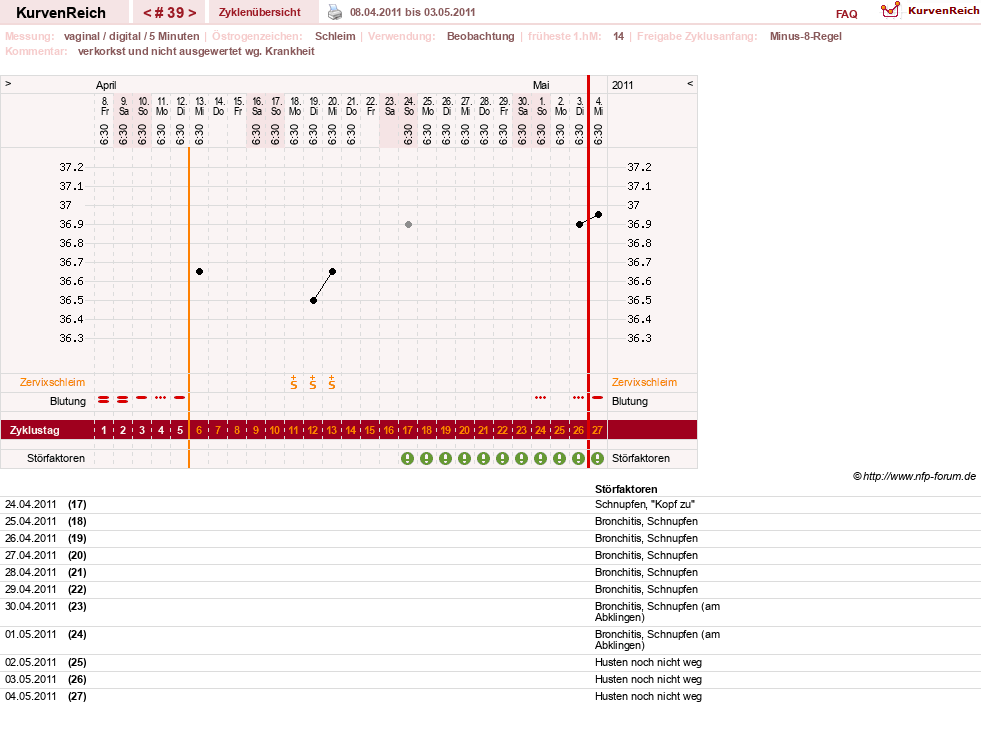Viewport: 981px width, 756px height.
Task: Click the 36.5 temperature point on 19 April
Action: (x=313, y=300)
